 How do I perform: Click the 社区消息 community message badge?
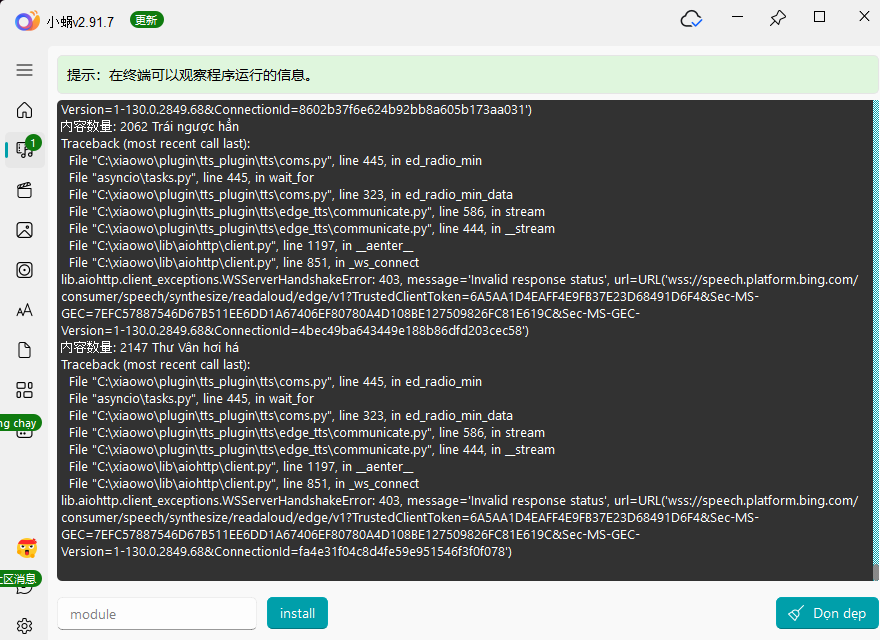(19, 579)
